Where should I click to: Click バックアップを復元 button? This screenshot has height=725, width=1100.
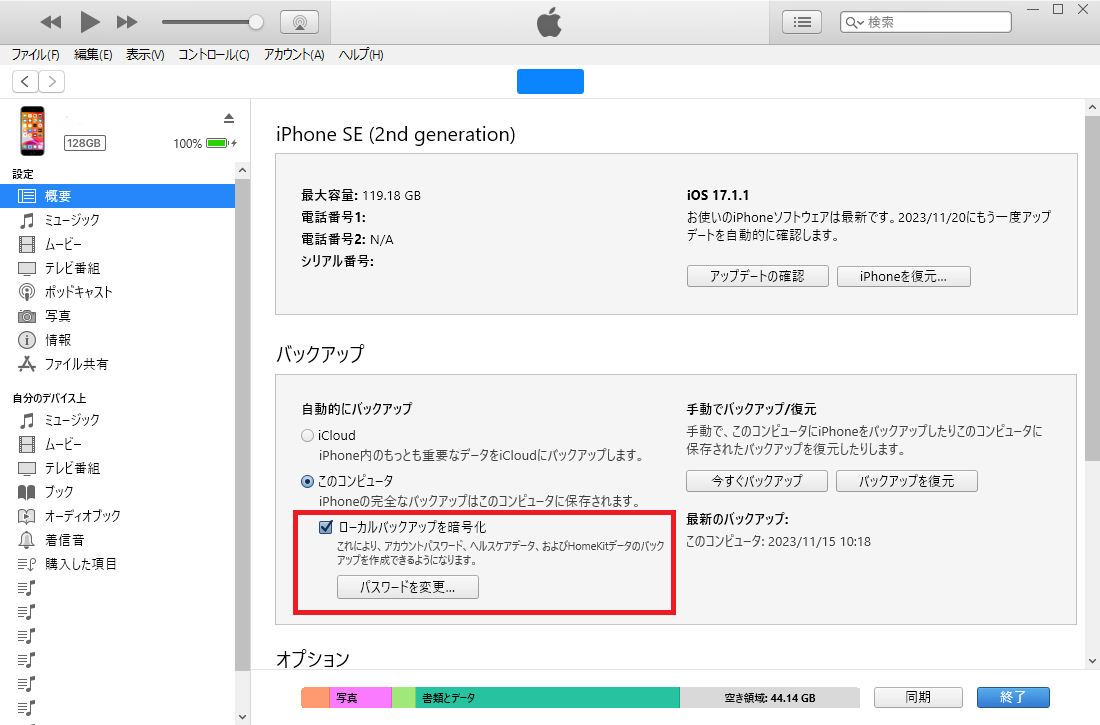[x=906, y=481]
